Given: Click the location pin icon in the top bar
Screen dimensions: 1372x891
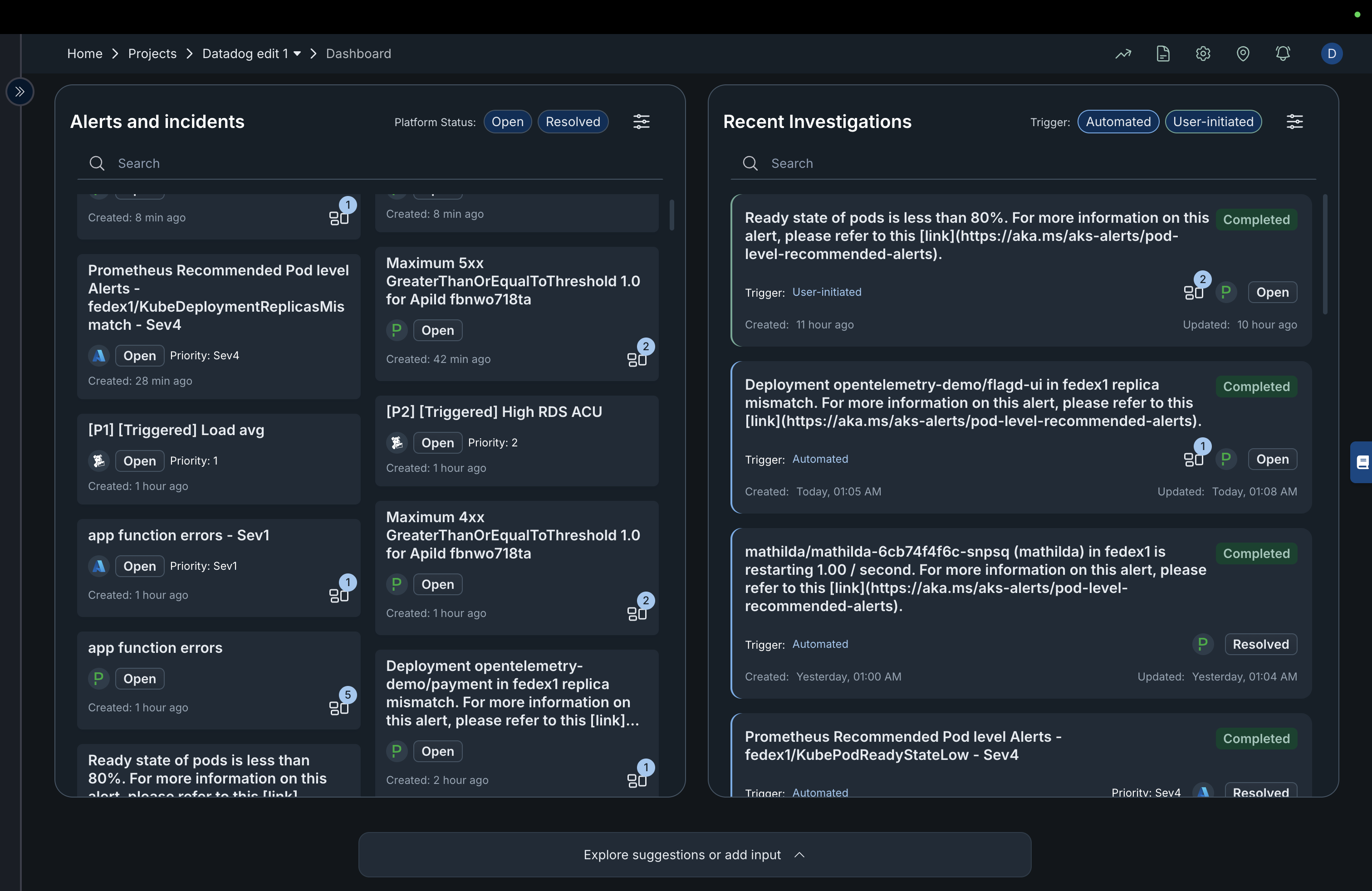Looking at the screenshot, I should [x=1243, y=53].
